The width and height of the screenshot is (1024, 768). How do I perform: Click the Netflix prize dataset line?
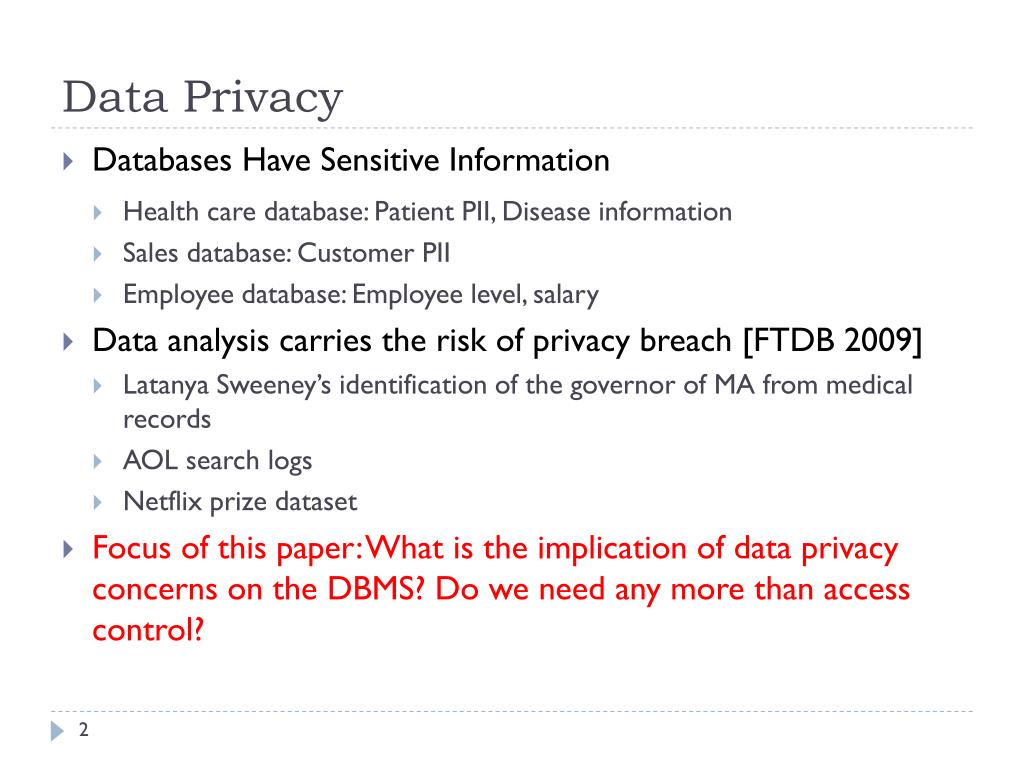click(240, 502)
